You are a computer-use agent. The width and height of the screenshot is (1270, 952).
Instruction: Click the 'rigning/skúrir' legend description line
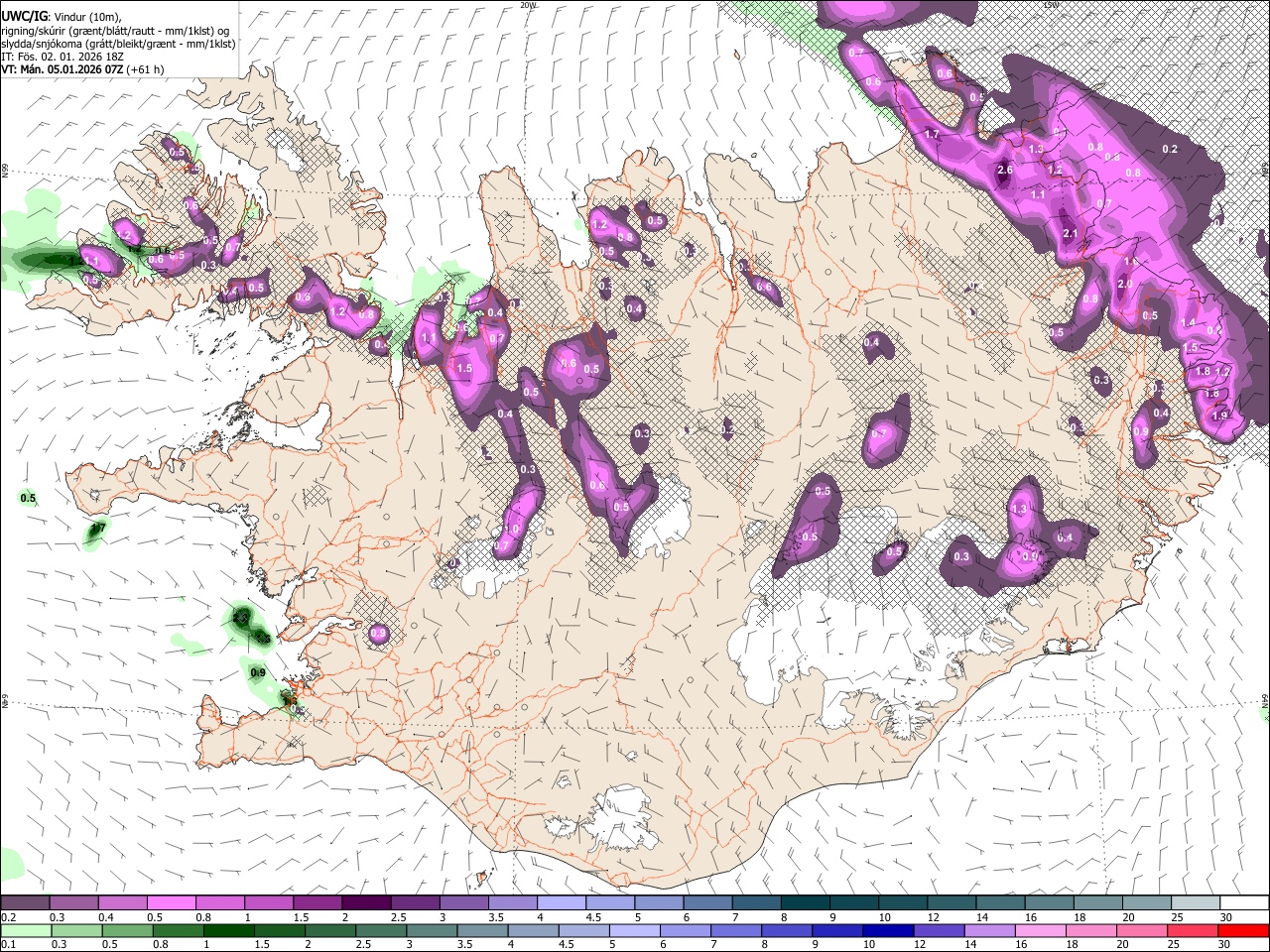coord(115,30)
